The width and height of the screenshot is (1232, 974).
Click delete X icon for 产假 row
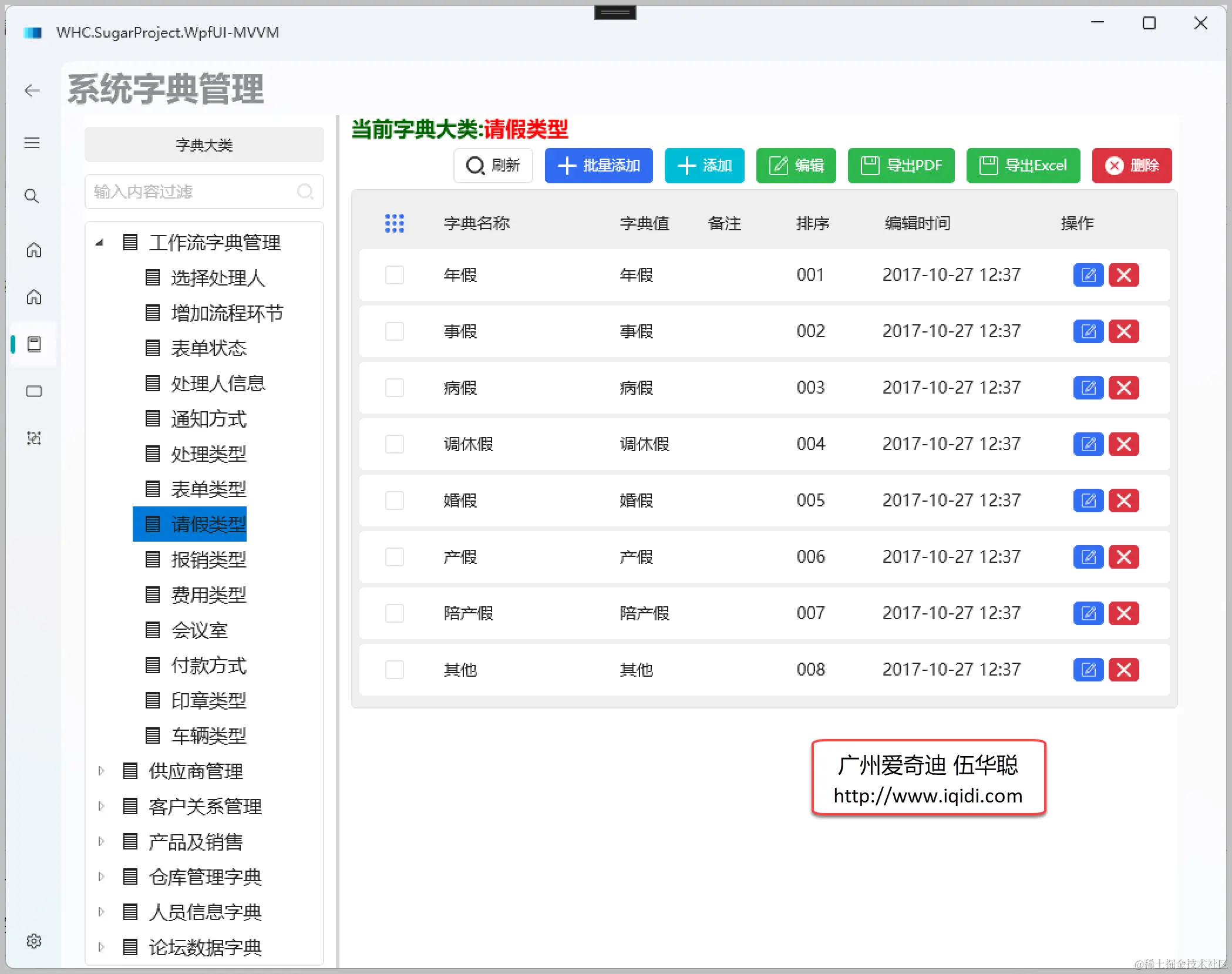pyautogui.click(x=1124, y=557)
